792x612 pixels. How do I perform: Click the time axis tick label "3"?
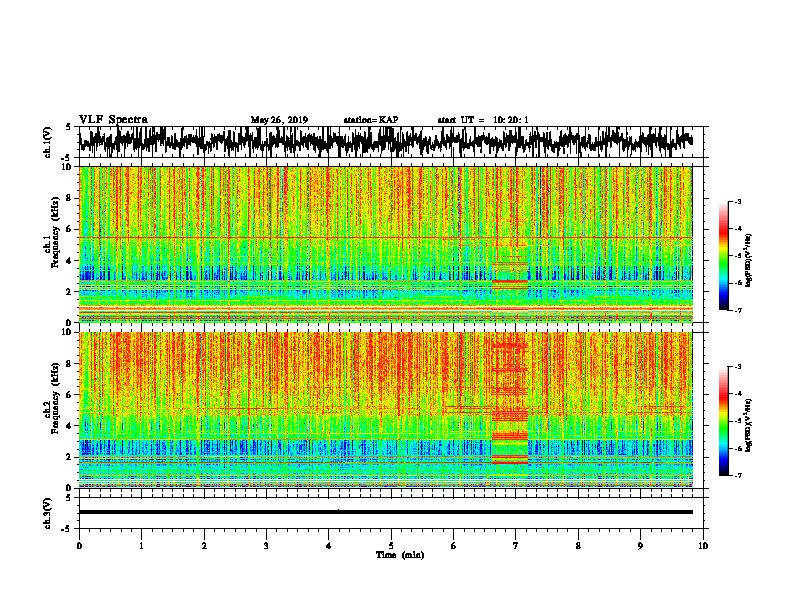tap(266, 546)
